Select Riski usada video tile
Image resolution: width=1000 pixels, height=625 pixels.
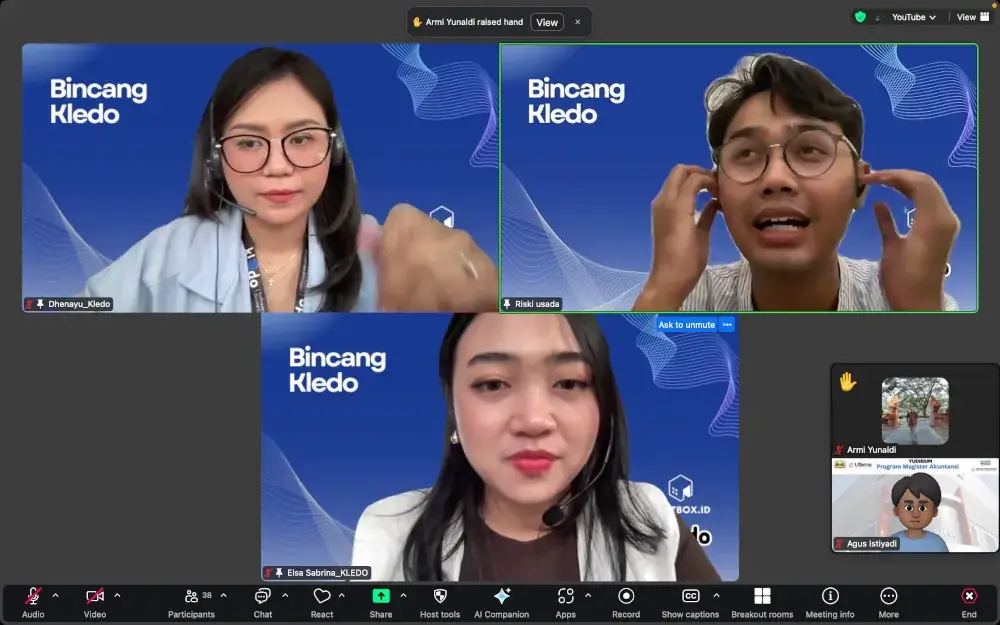click(x=739, y=177)
